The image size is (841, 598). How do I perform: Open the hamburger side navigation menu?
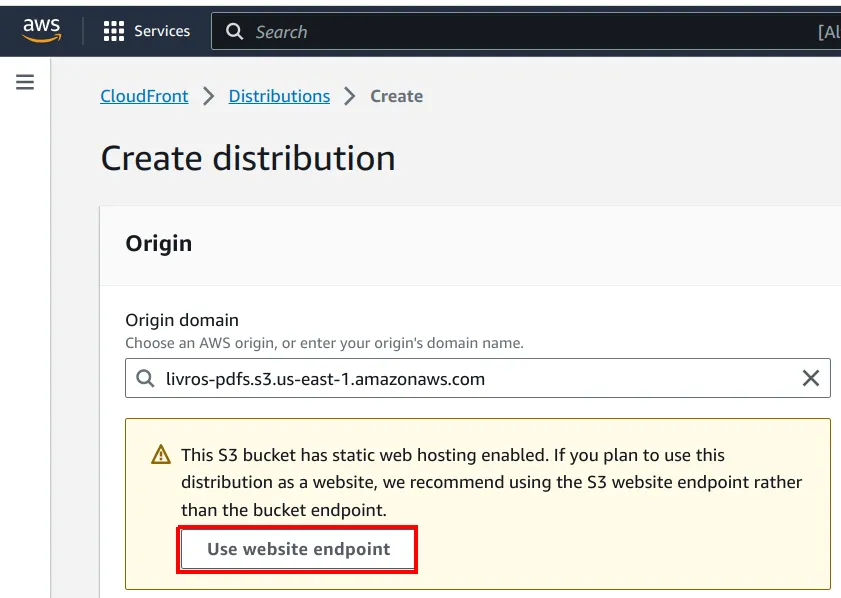click(25, 82)
